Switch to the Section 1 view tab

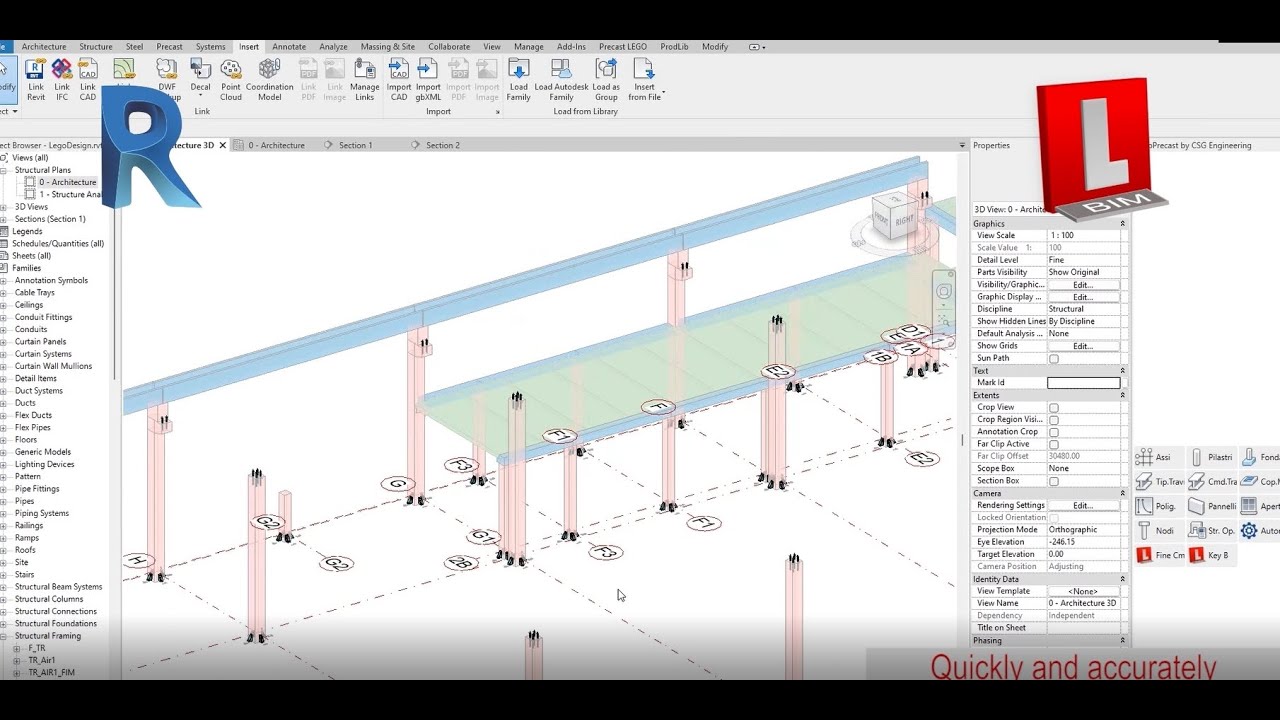click(x=355, y=145)
